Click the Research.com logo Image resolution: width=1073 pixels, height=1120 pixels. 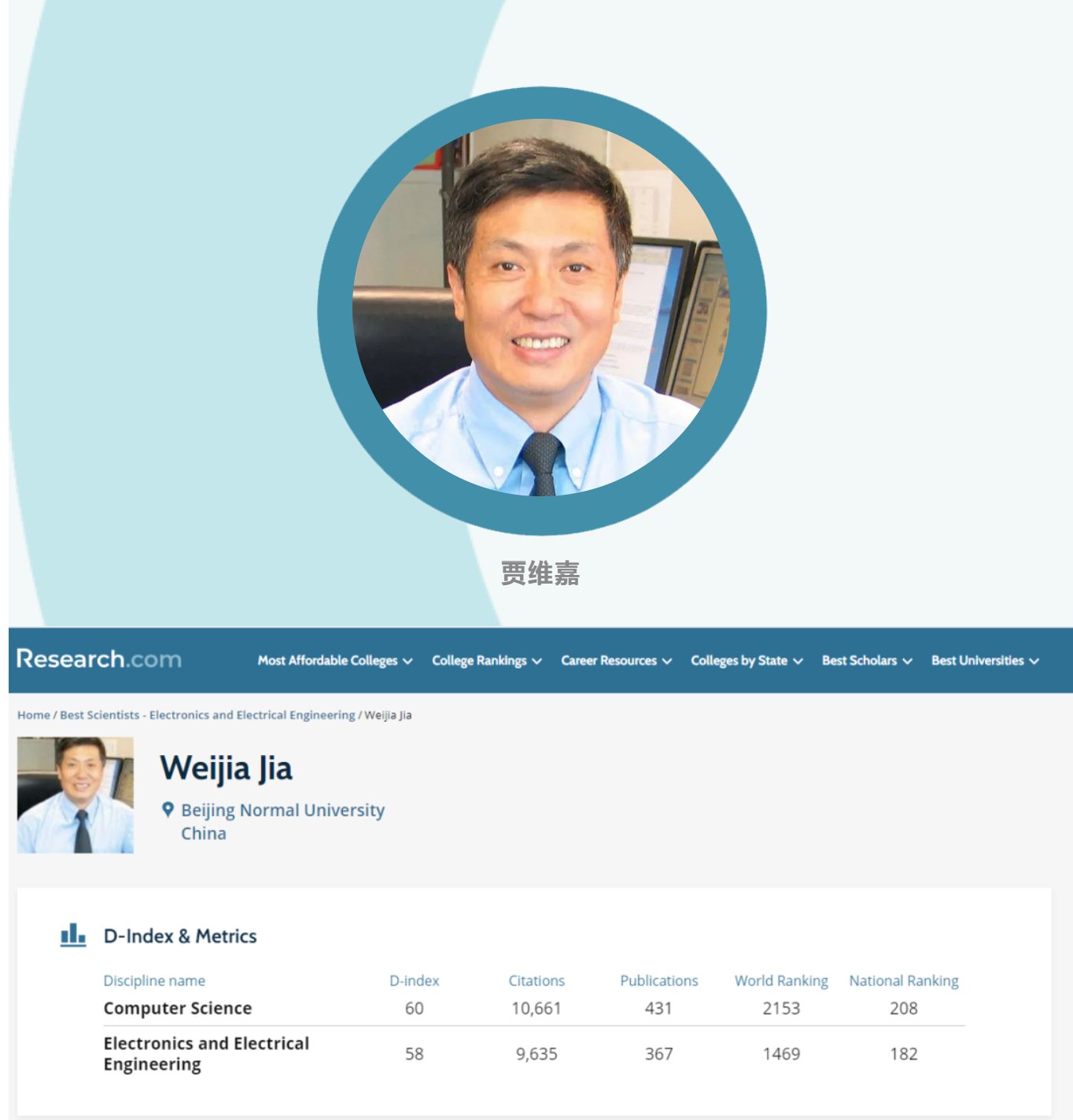pos(99,659)
